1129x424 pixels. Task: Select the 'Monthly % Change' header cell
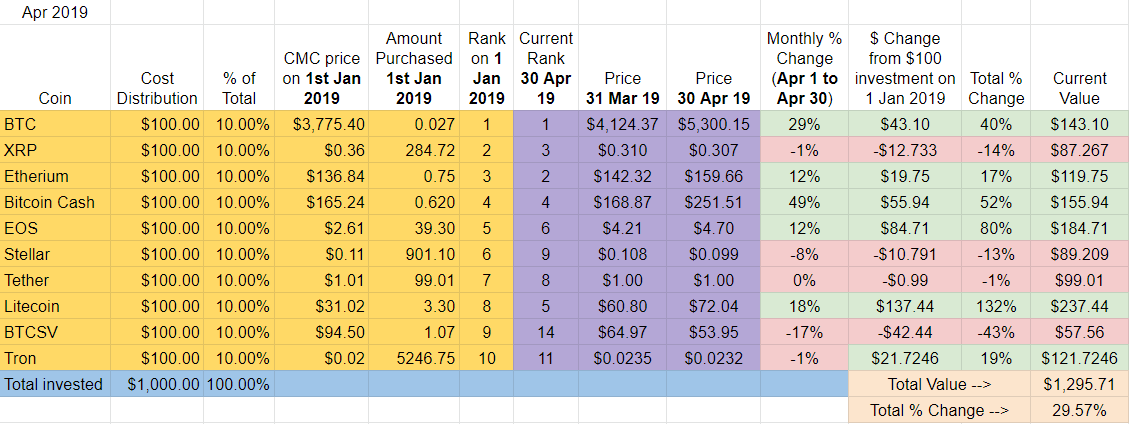[x=804, y=68]
